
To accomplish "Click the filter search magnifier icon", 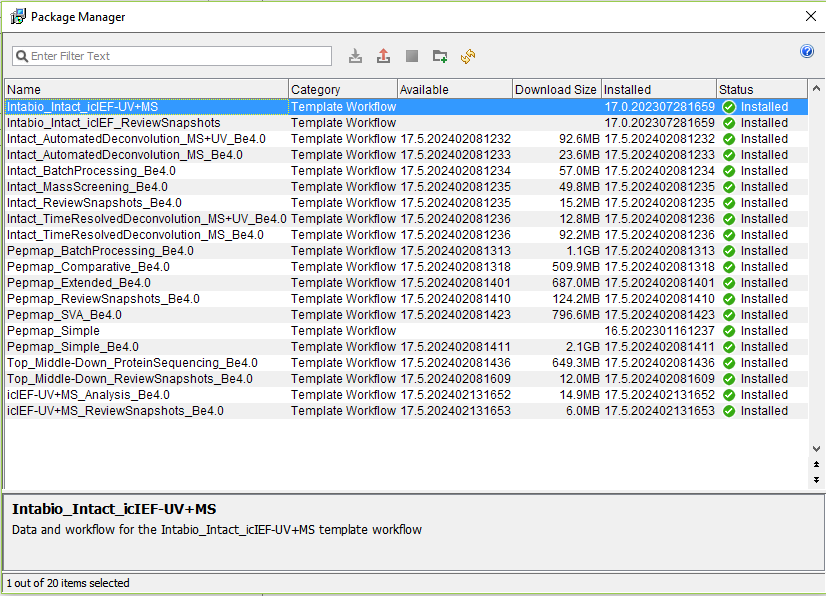I will [22, 56].
